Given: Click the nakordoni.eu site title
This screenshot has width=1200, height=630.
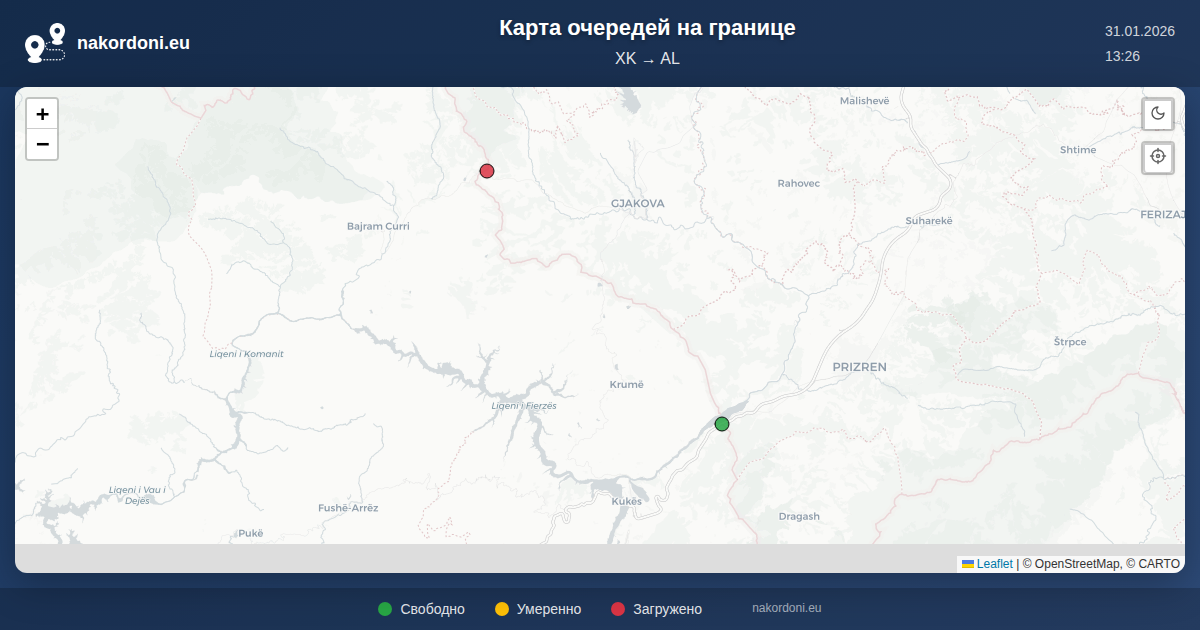Looking at the screenshot, I should click(x=133, y=43).
